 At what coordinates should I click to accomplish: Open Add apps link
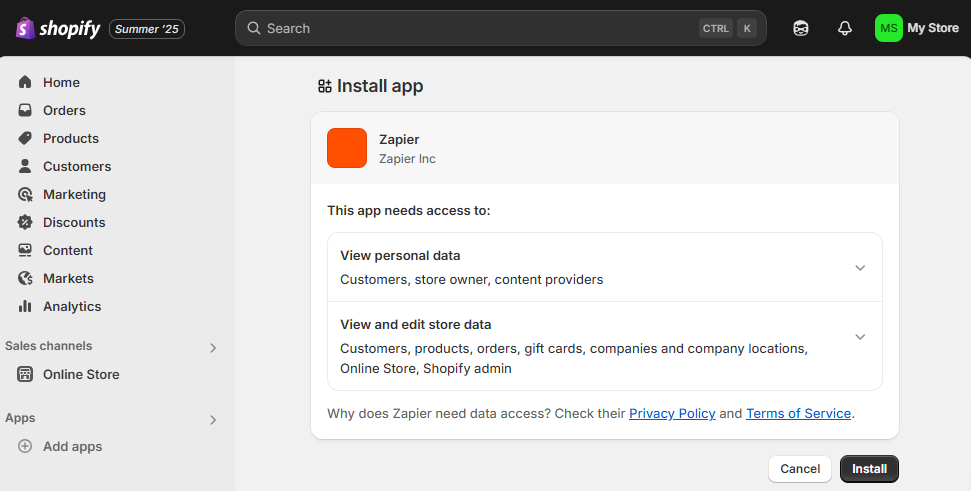pyautogui.click(x=72, y=446)
